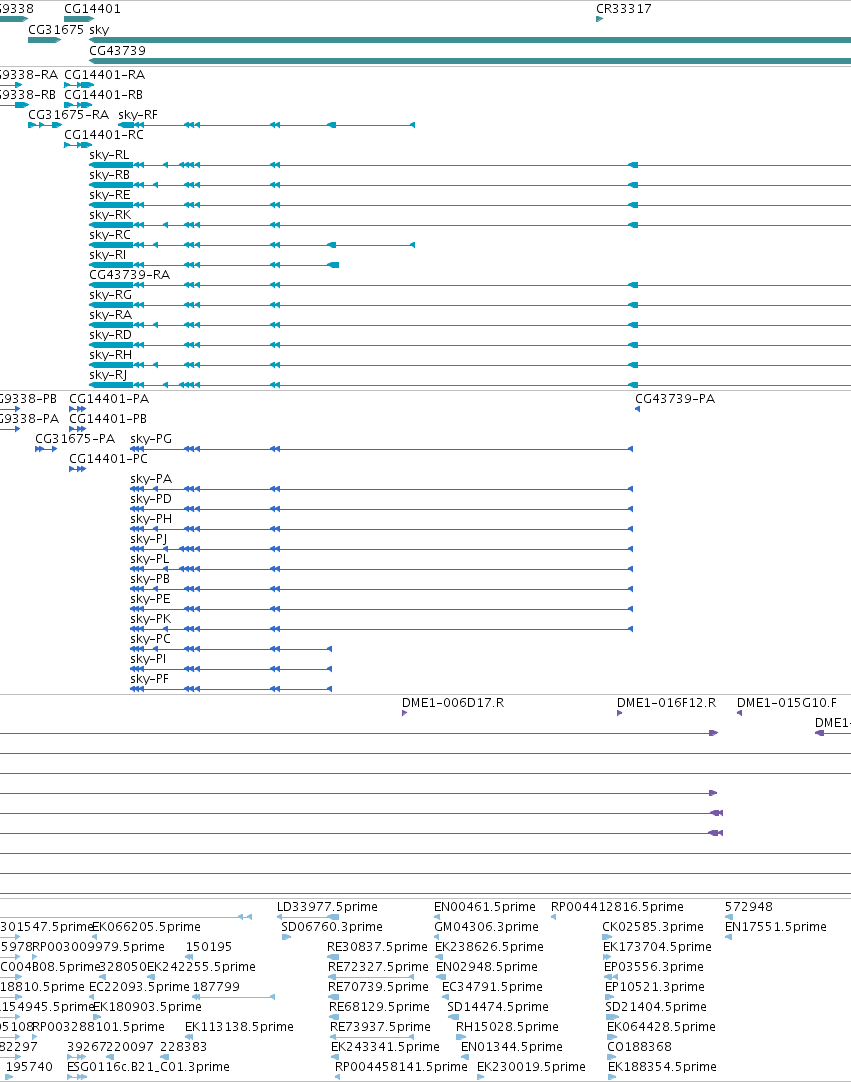Select protein sky-PF
The image size is (851, 1082).
click(x=231, y=689)
